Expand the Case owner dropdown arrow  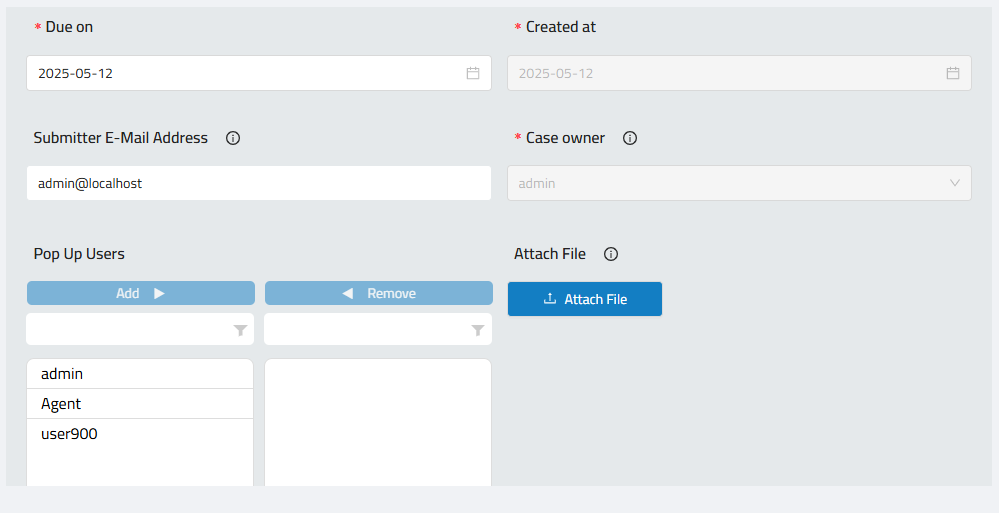(954, 183)
